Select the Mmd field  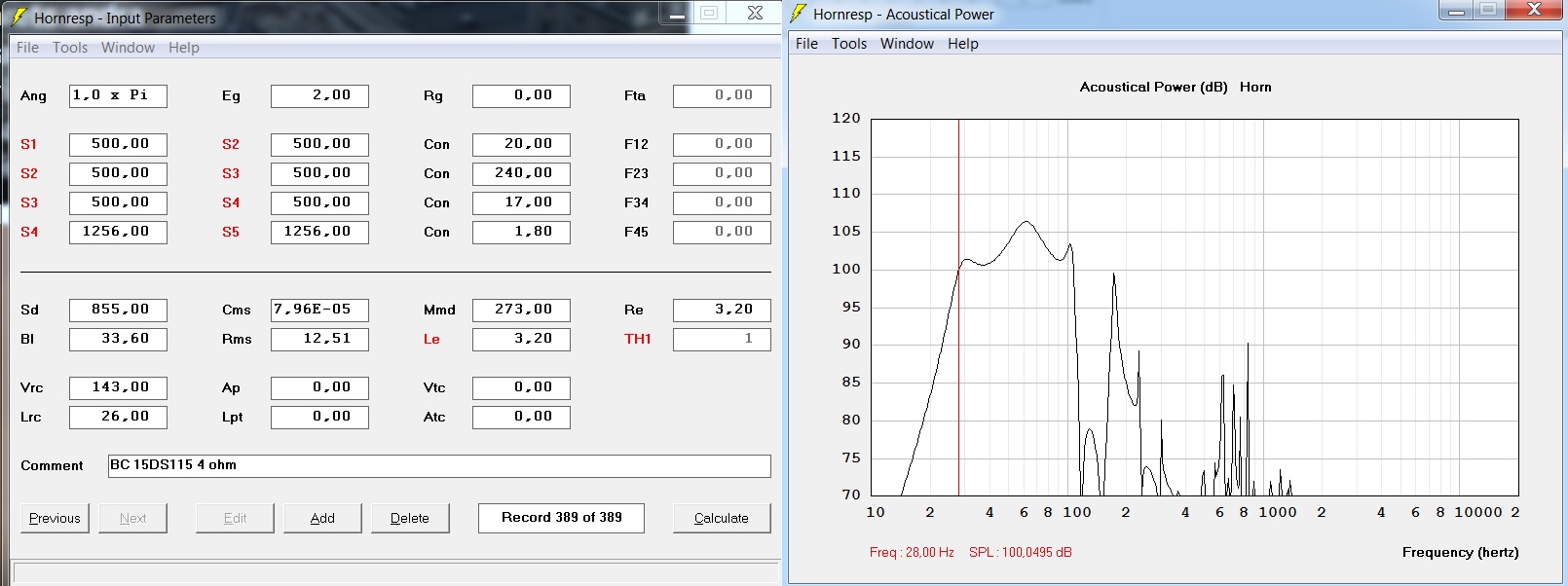click(x=521, y=310)
